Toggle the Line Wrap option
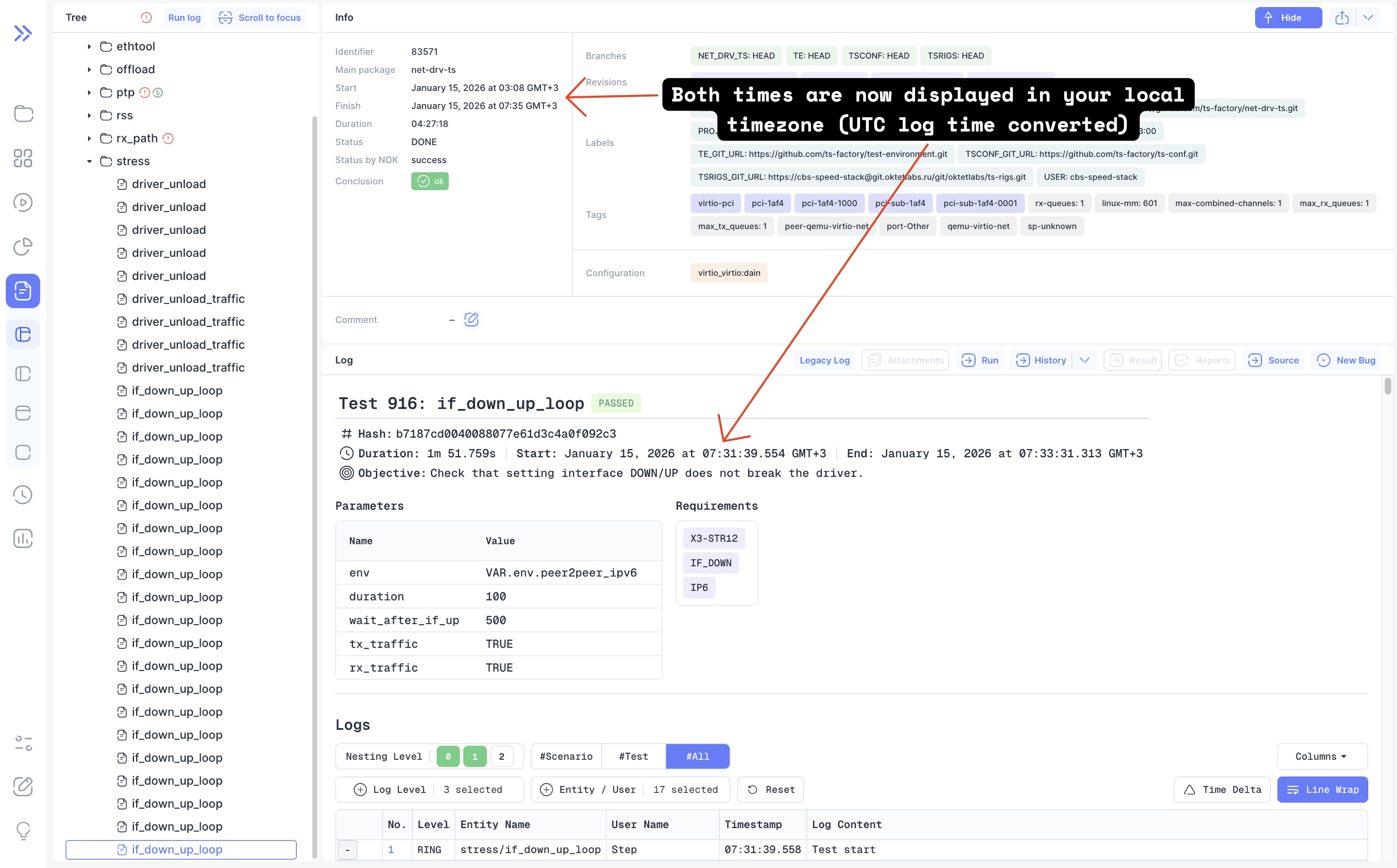 coord(1322,790)
